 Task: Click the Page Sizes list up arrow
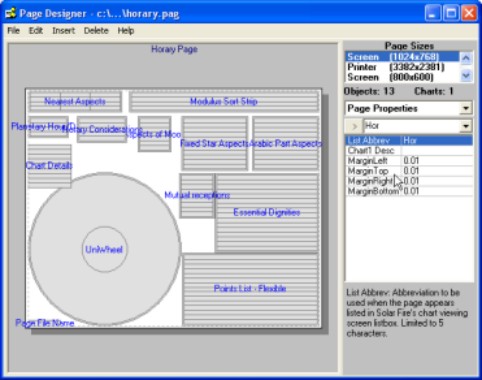coord(466,58)
